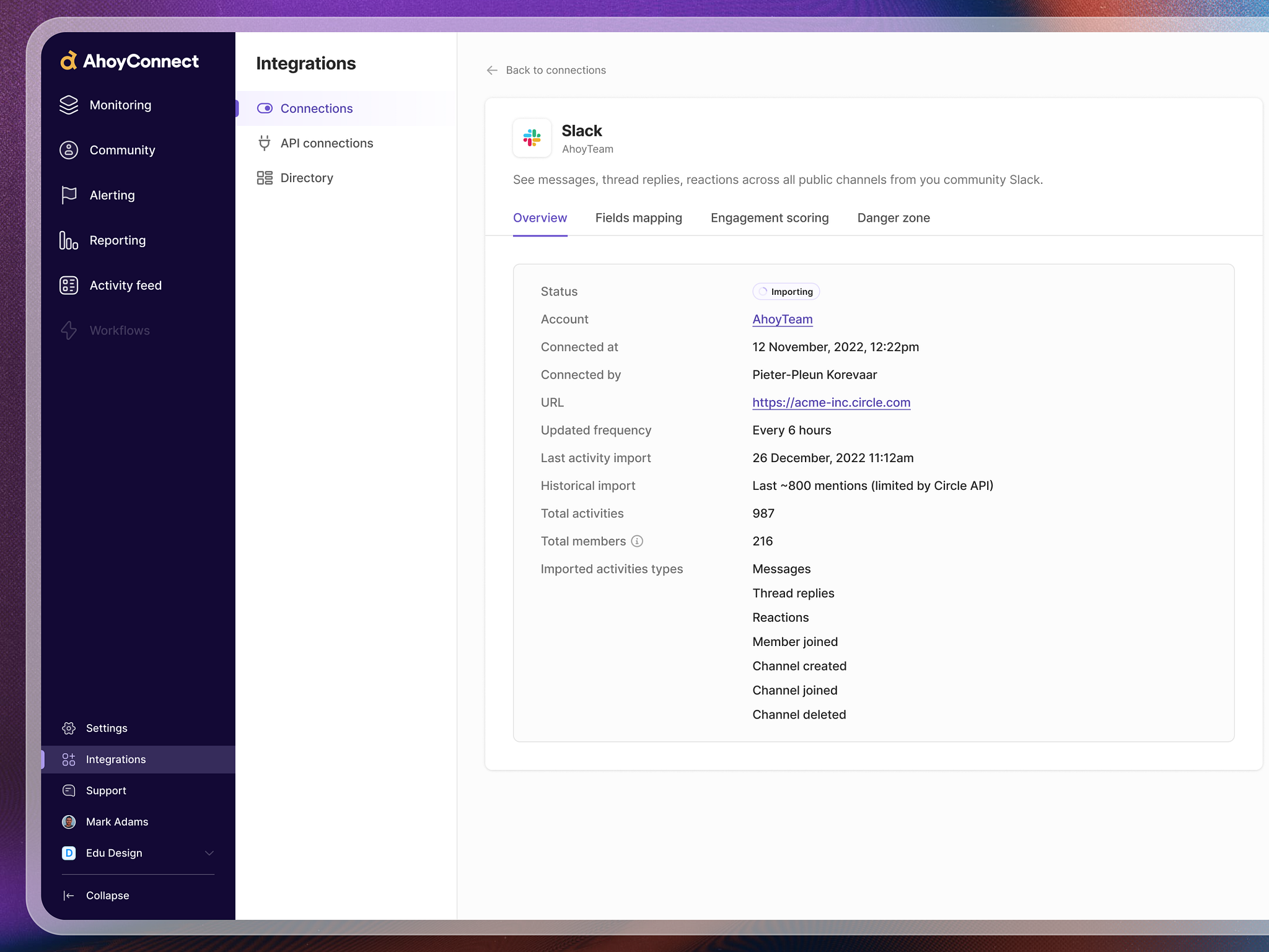
Task: Click the 'Channel joined' activity type
Action: click(x=795, y=691)
